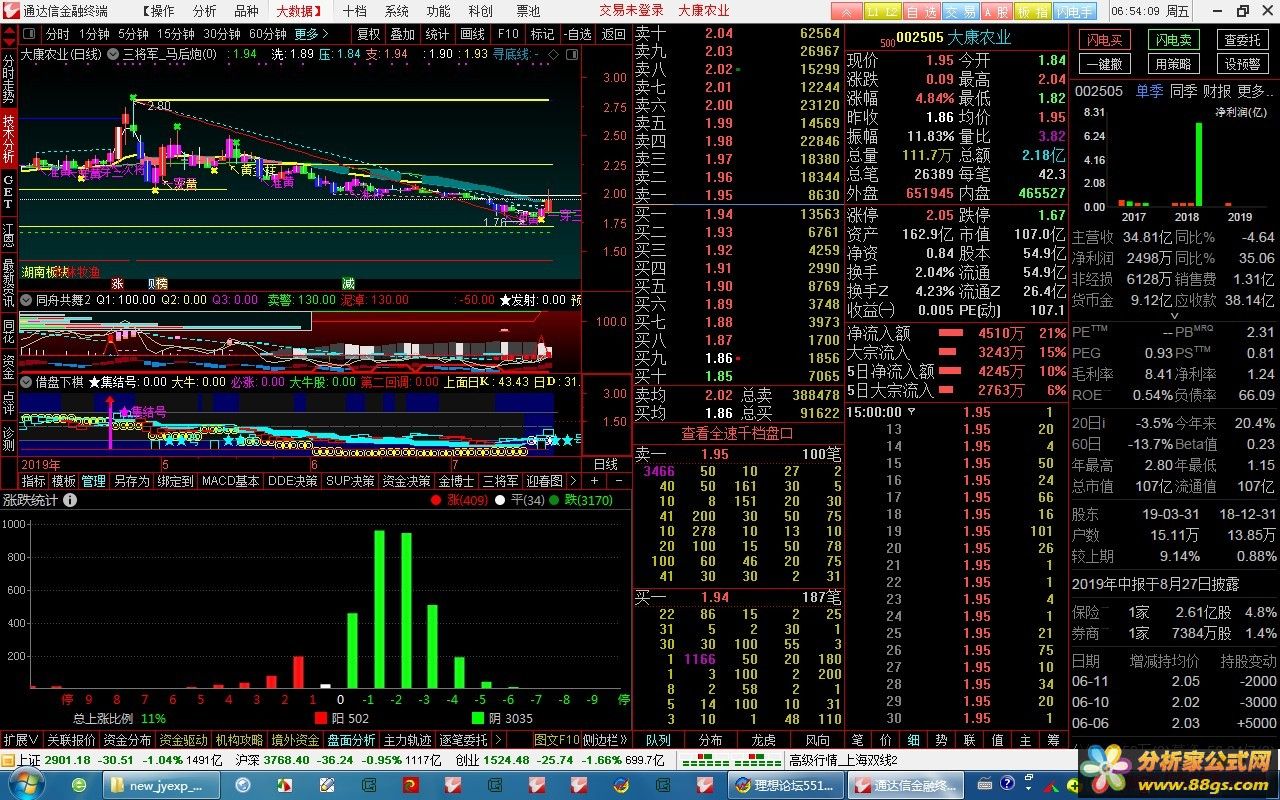Click the 查委托 button
Screen dimensions: 1280x800
pyautogui.click(x=1243, y=40)
